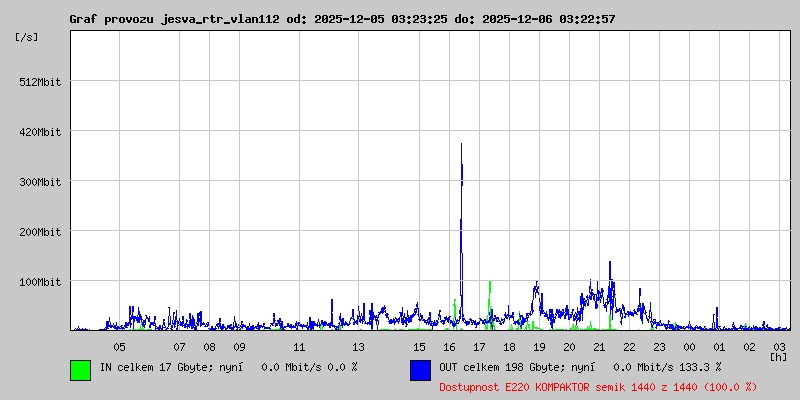Select the hour 00 marker on time axis
The height and width of the screenshot is (400, 800).
689,346
